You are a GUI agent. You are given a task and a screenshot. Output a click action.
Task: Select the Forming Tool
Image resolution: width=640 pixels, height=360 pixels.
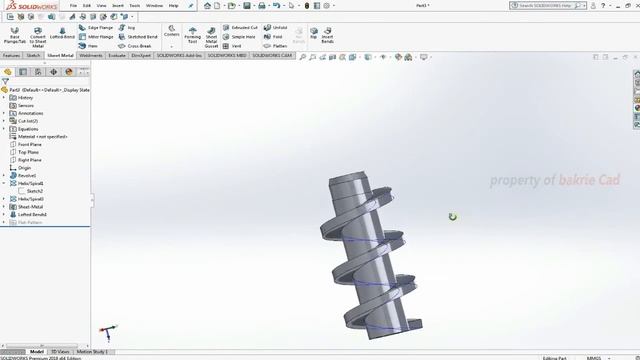click(192, 35)
